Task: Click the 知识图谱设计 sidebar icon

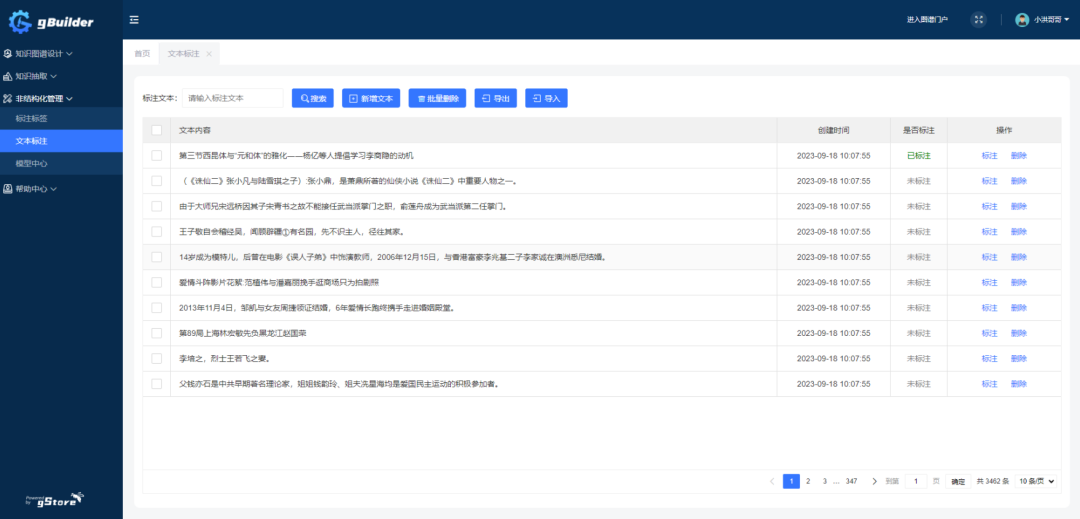Action: 8,53
